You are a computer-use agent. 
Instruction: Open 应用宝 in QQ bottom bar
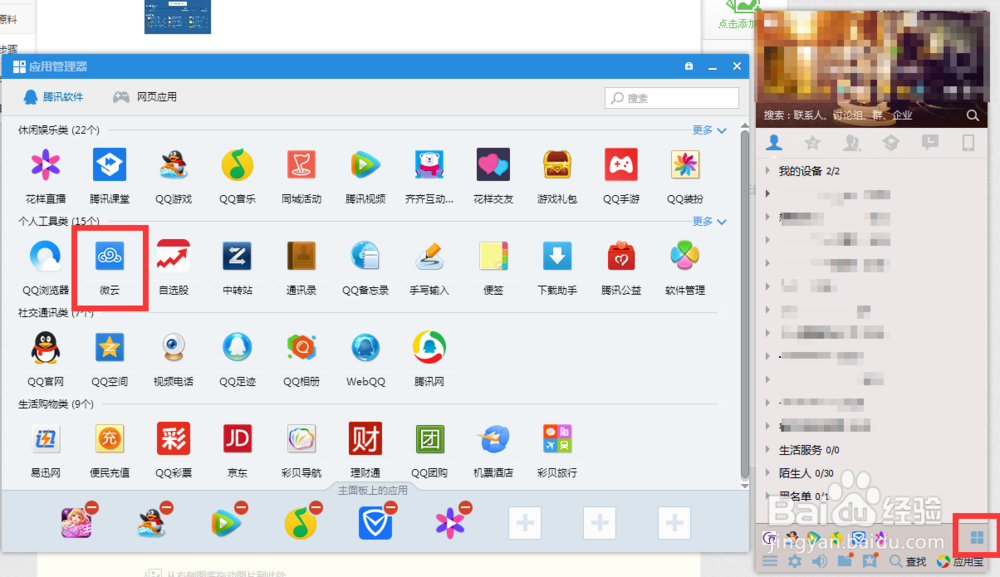tap(960, 561)
